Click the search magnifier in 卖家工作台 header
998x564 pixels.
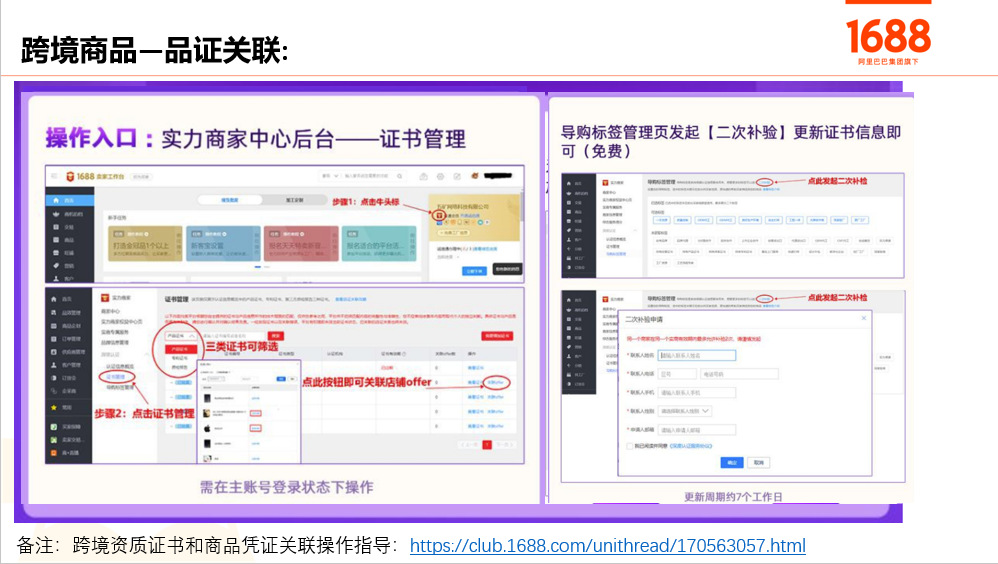(400, 176)
